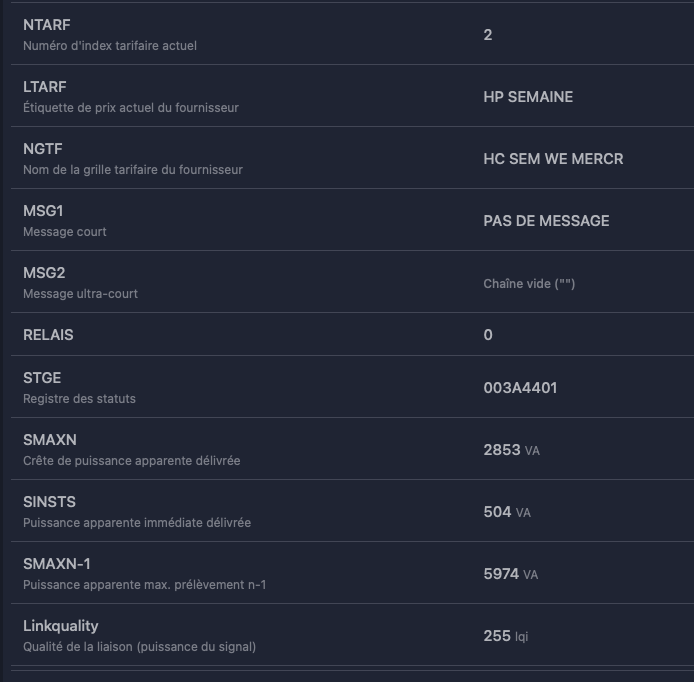This screenshot has width=694, height=682.
Task: Click the STGE attribute name
Action: click(x=42, y=378)
